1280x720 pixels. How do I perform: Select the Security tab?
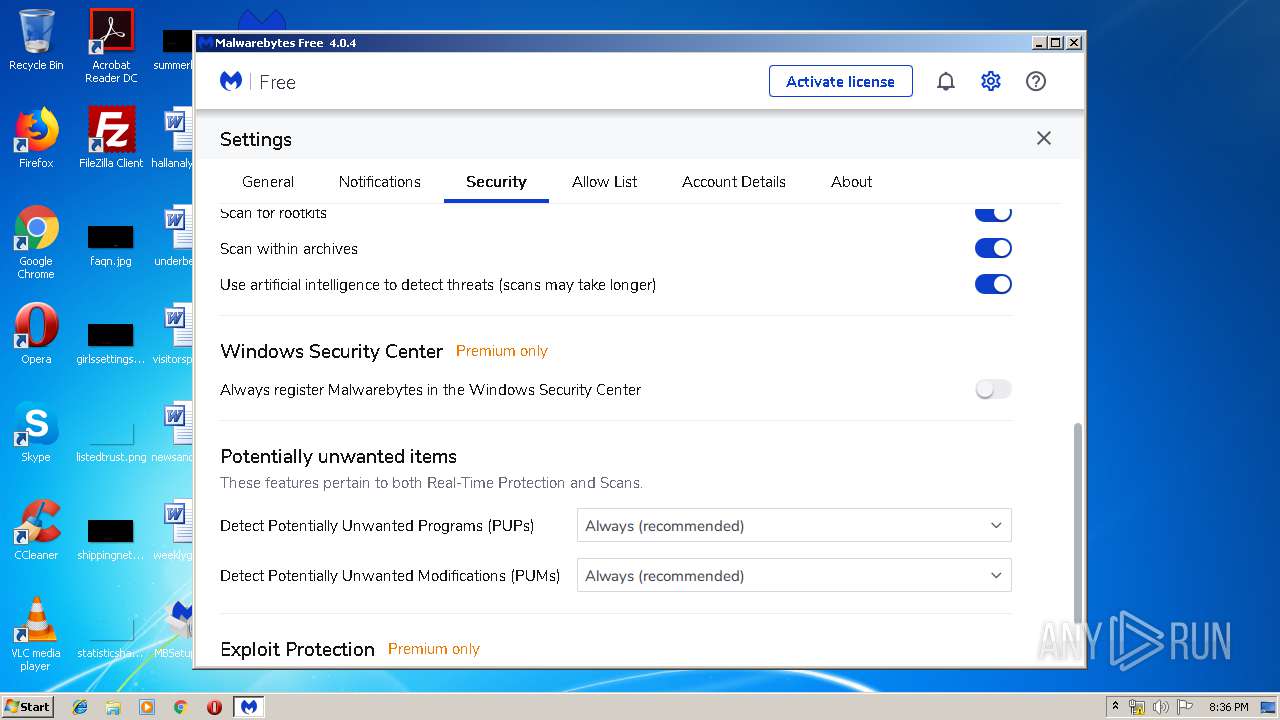496,182
